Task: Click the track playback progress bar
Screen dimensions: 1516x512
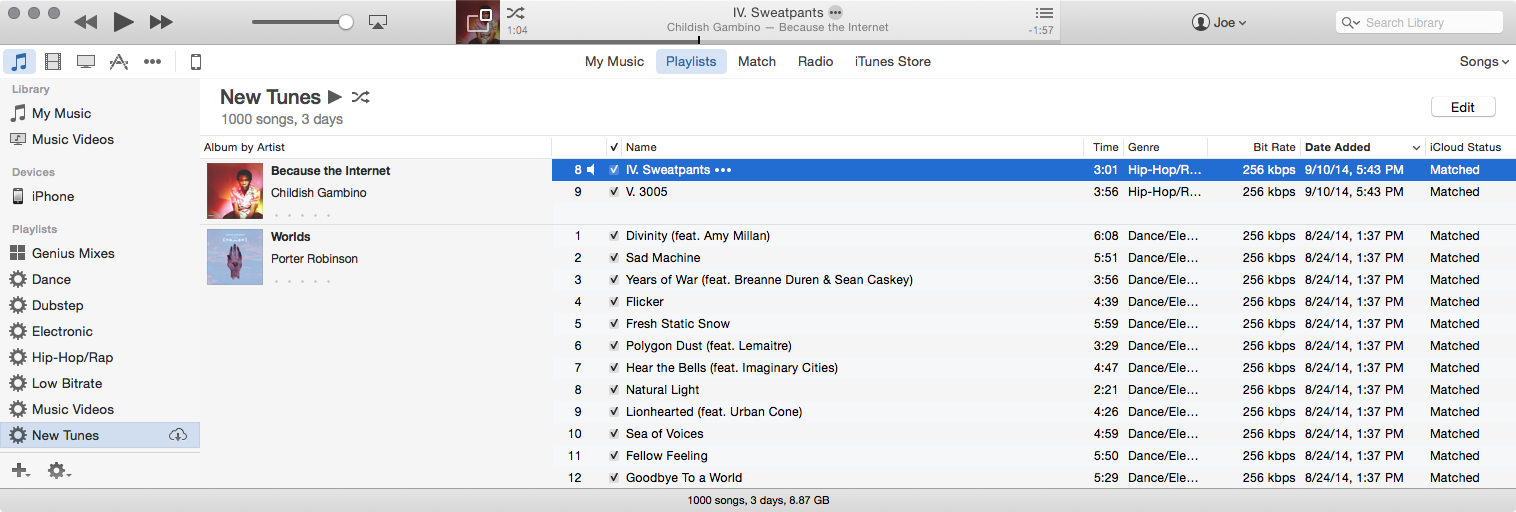Action: [x=781, y=41]
